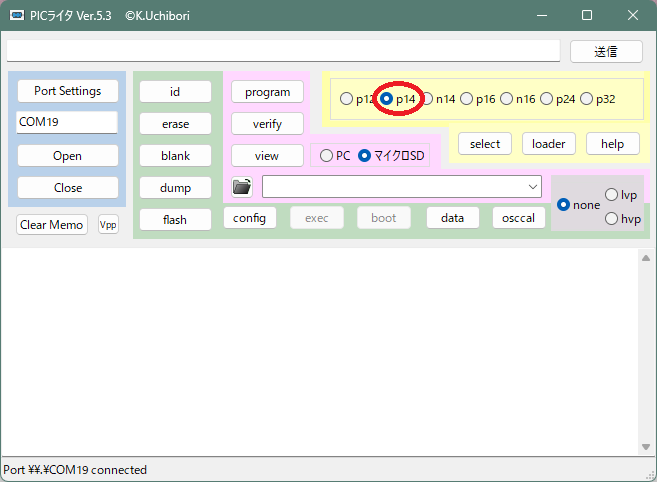The width and height of the screenshot is (657, 482).
Task: Click the erase button
Action: click(x=175, y=124)
